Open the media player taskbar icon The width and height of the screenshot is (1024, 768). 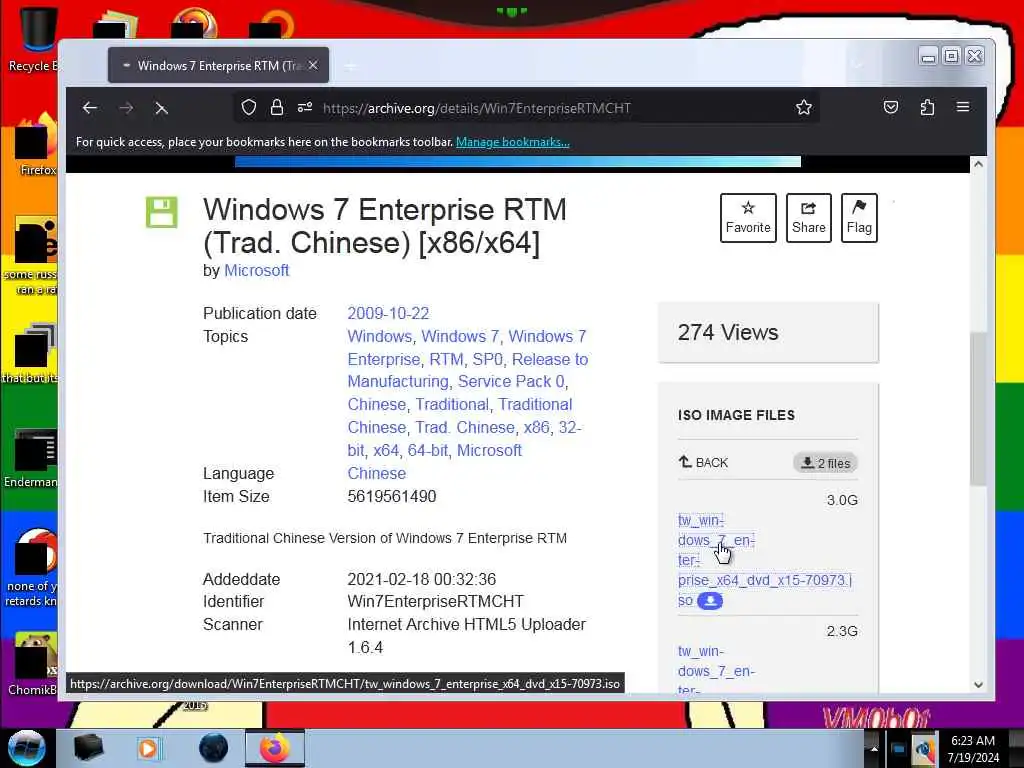(148, 748)
